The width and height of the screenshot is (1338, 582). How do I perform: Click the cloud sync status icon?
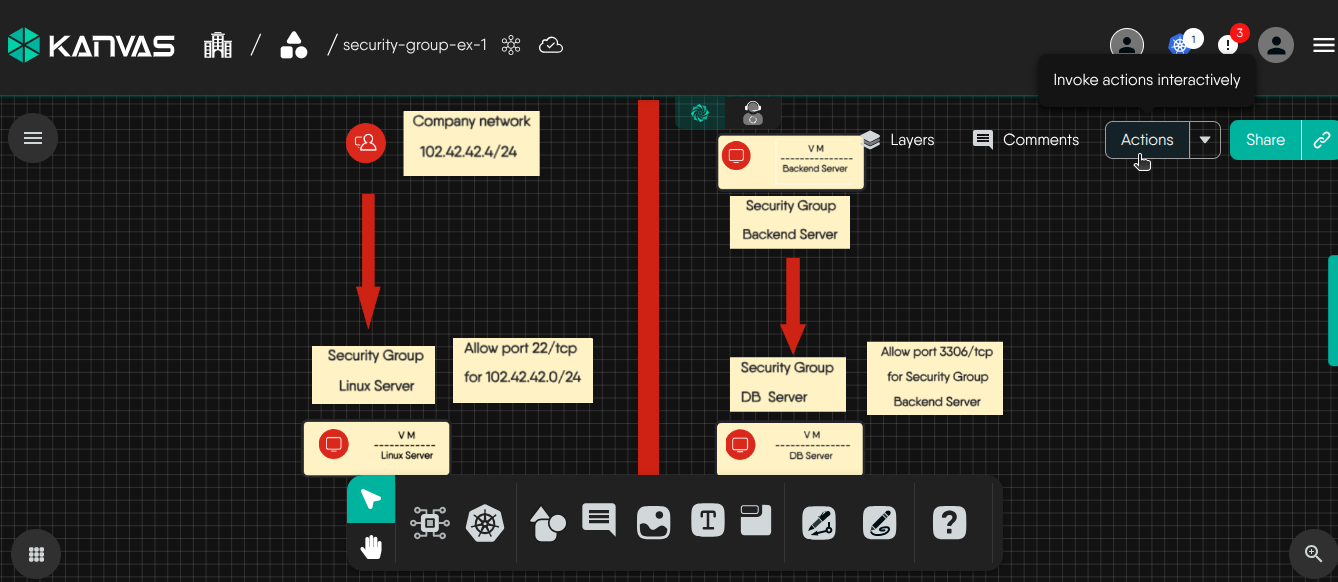550,44
